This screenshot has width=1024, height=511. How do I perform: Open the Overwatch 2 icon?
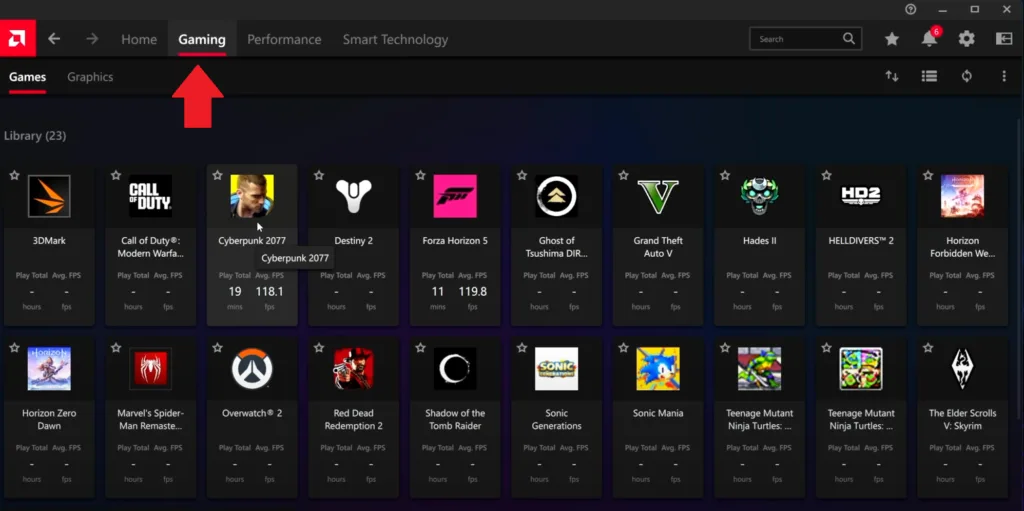[x=252, y=369]
